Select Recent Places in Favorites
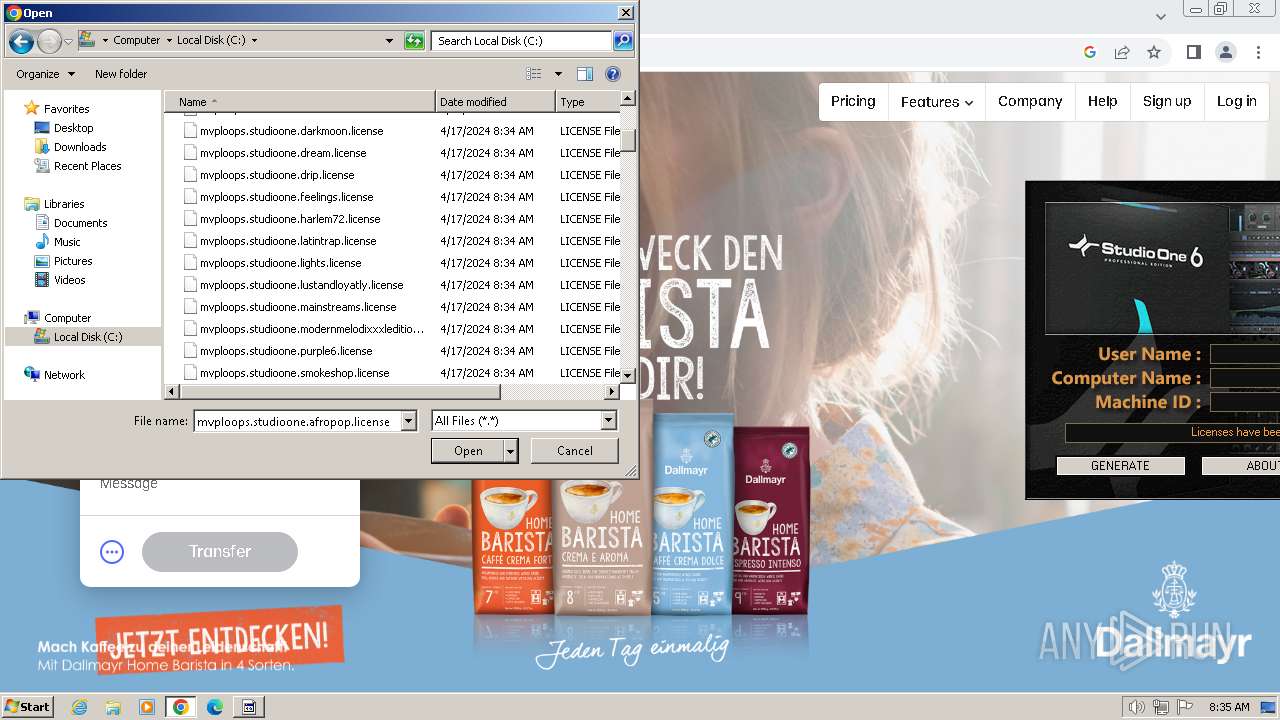 point(87,166)
